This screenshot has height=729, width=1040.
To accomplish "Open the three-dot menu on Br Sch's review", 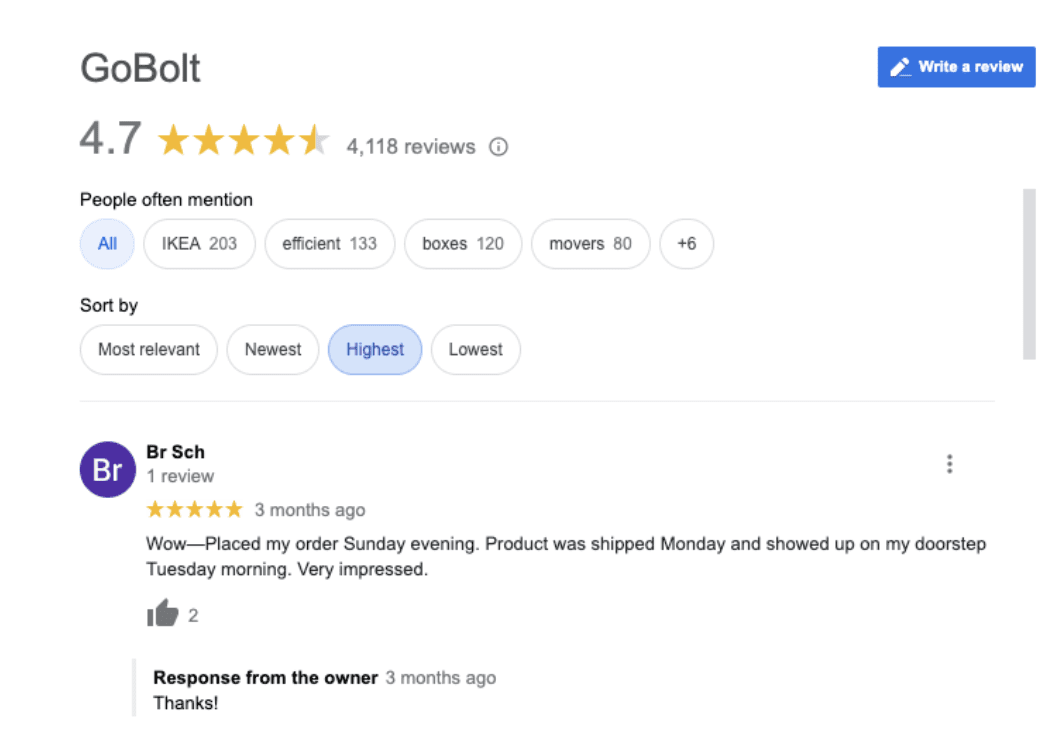I will click(948, 463).
